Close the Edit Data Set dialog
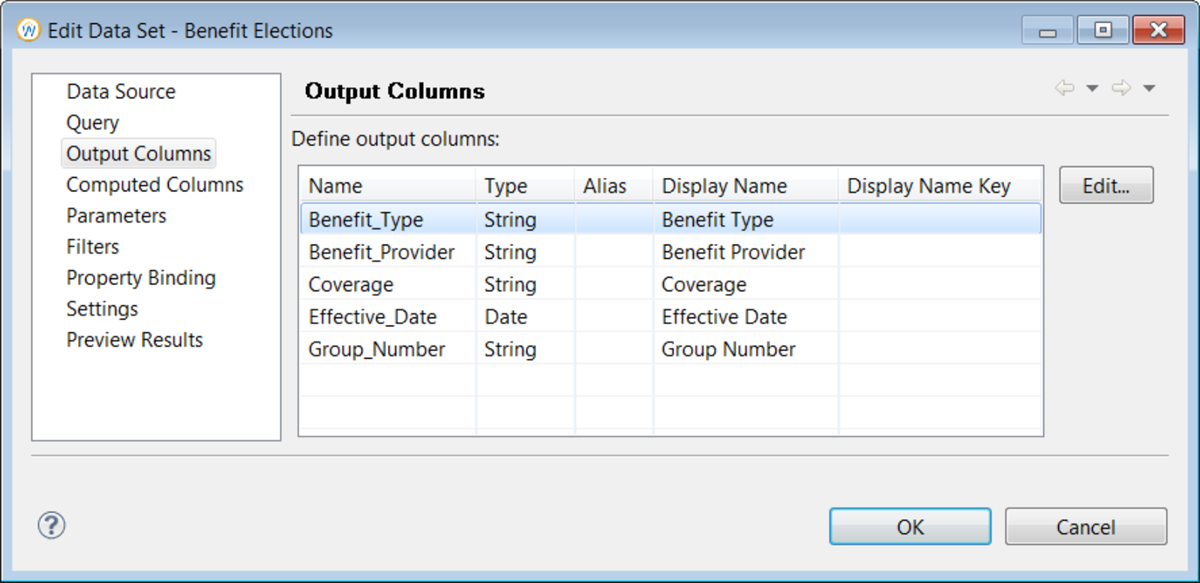 [x=1157, y=30]
